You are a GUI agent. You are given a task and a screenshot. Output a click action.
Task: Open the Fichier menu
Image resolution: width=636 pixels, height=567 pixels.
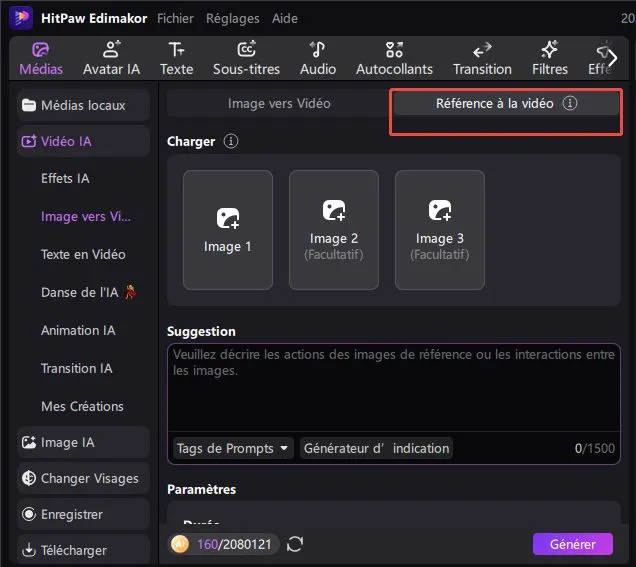coord(175,18)
